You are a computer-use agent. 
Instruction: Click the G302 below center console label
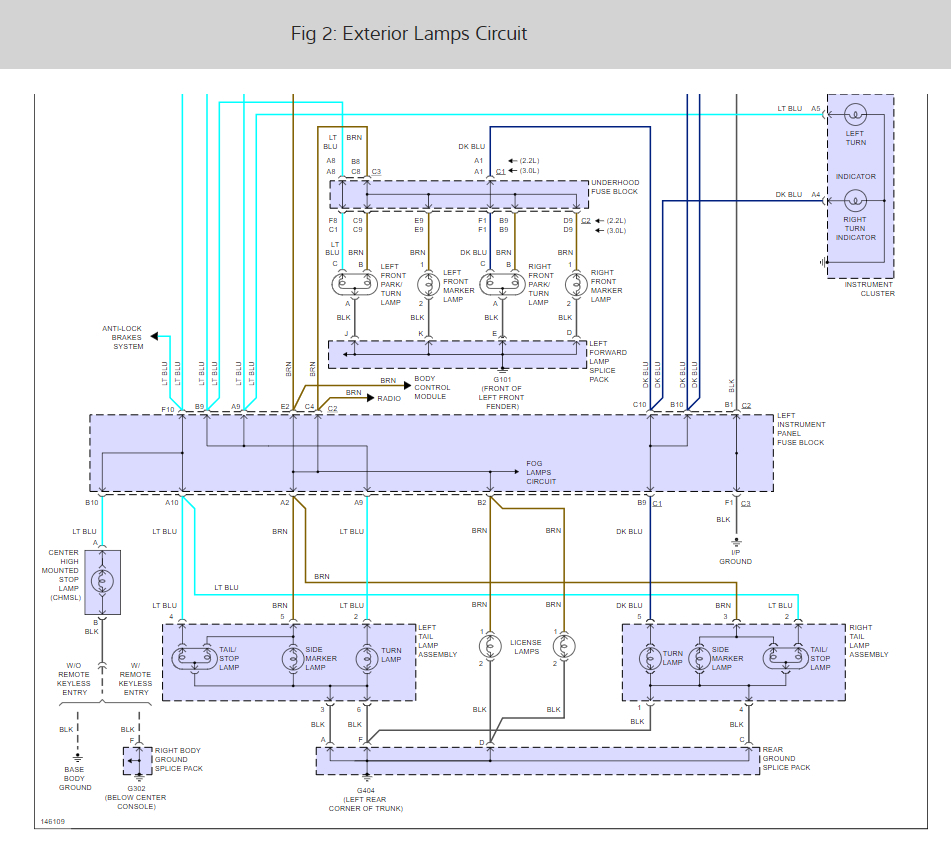point(136,797)
